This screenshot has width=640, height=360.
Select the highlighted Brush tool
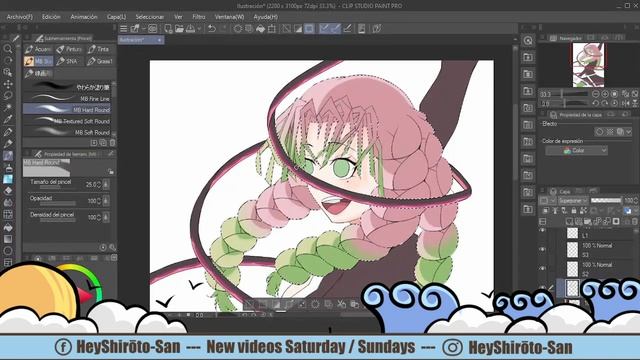tap(8, 156)
